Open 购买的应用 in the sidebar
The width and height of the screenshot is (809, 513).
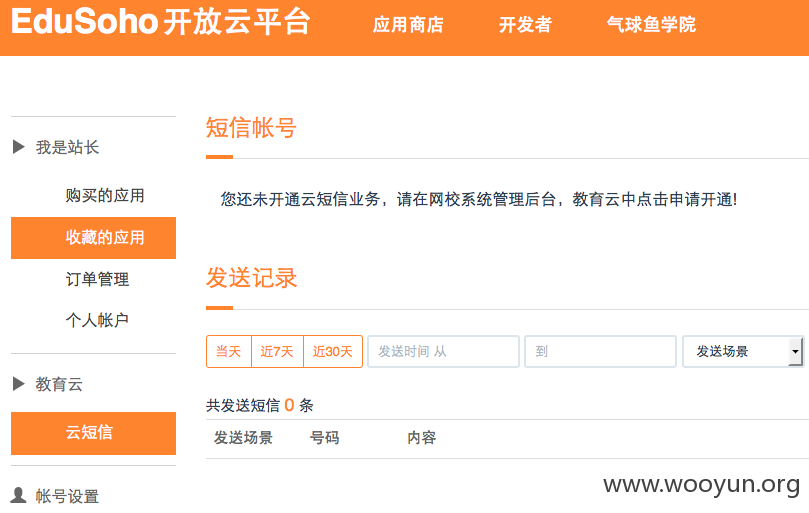coord(105,196)
